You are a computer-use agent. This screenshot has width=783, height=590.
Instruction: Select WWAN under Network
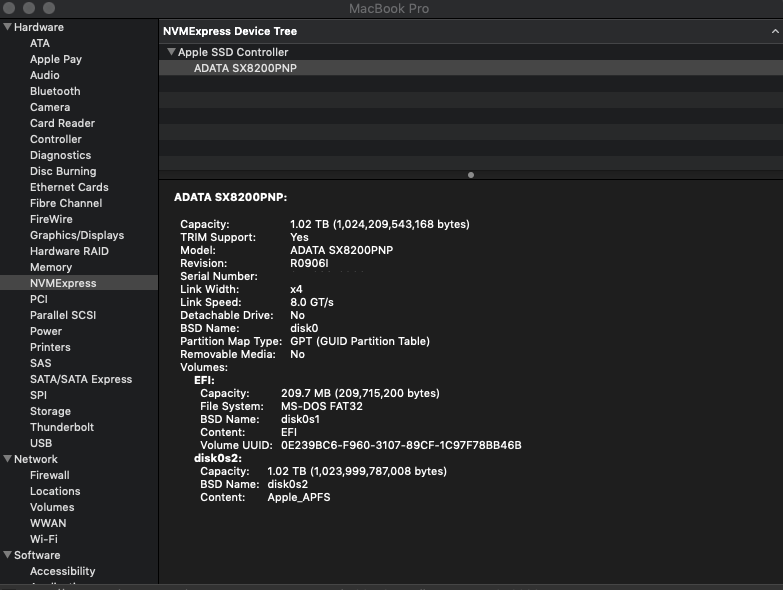point(48,523)
